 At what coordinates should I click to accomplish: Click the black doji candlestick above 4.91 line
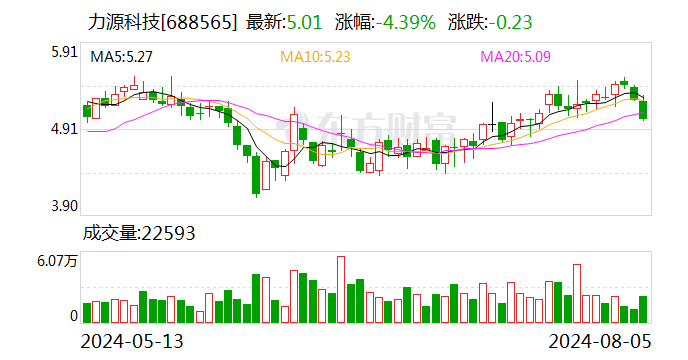(x=493, y=117)
